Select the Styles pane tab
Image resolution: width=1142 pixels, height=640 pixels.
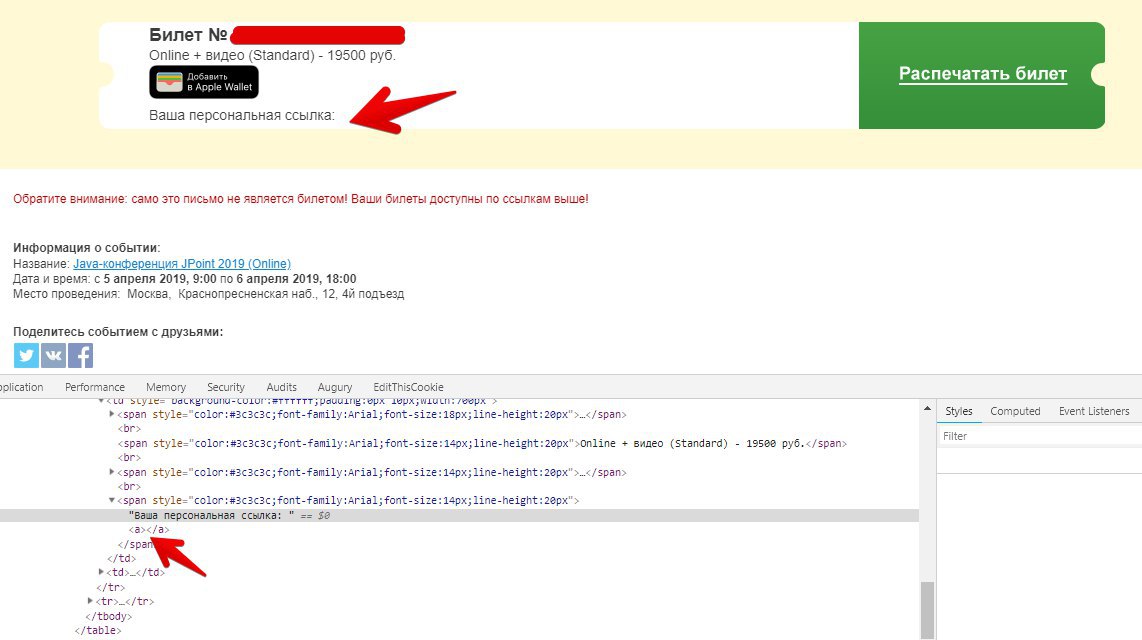point(958,411)
